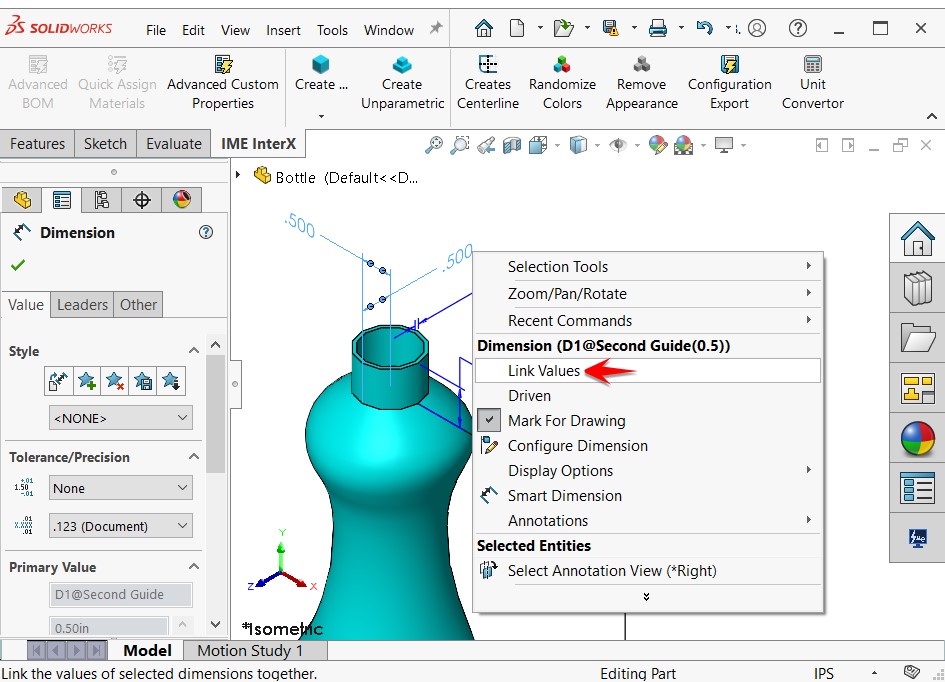Switch to the Sketch tab
945x682 pixels.
tap(105, 143)
